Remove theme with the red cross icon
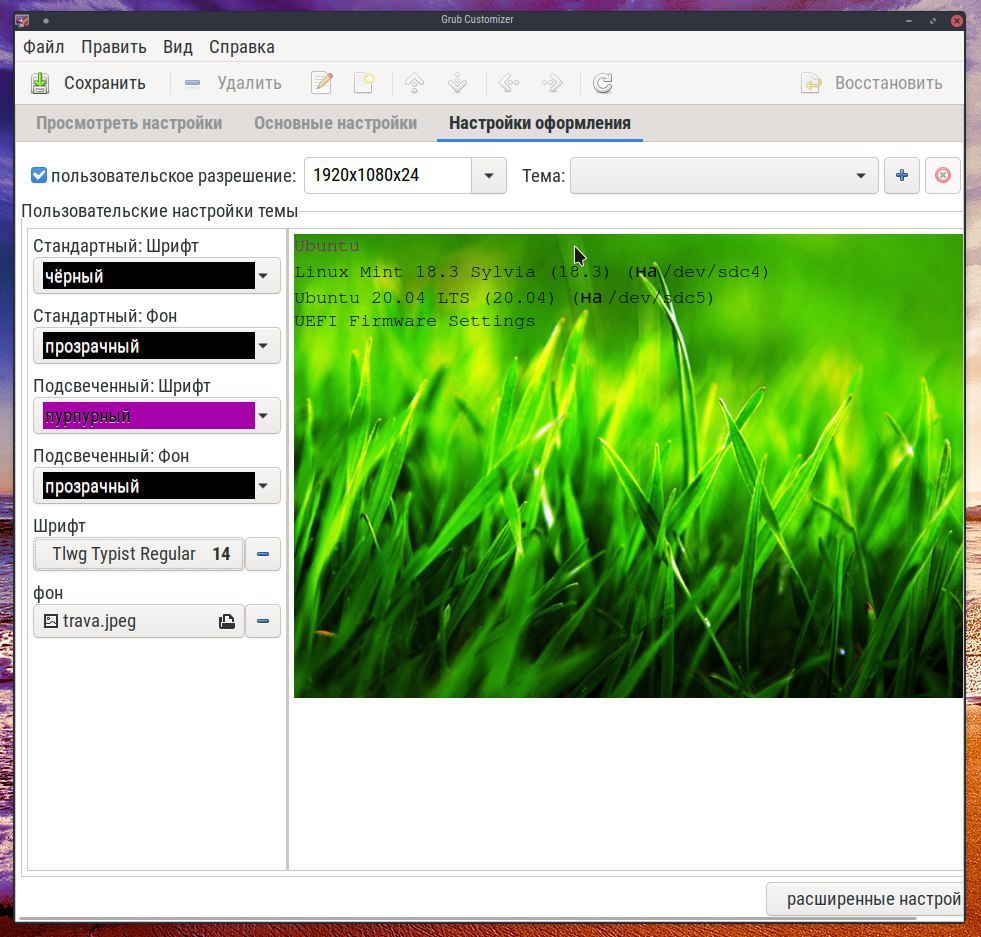The image size is (981, 937). (x=943, y=176)
